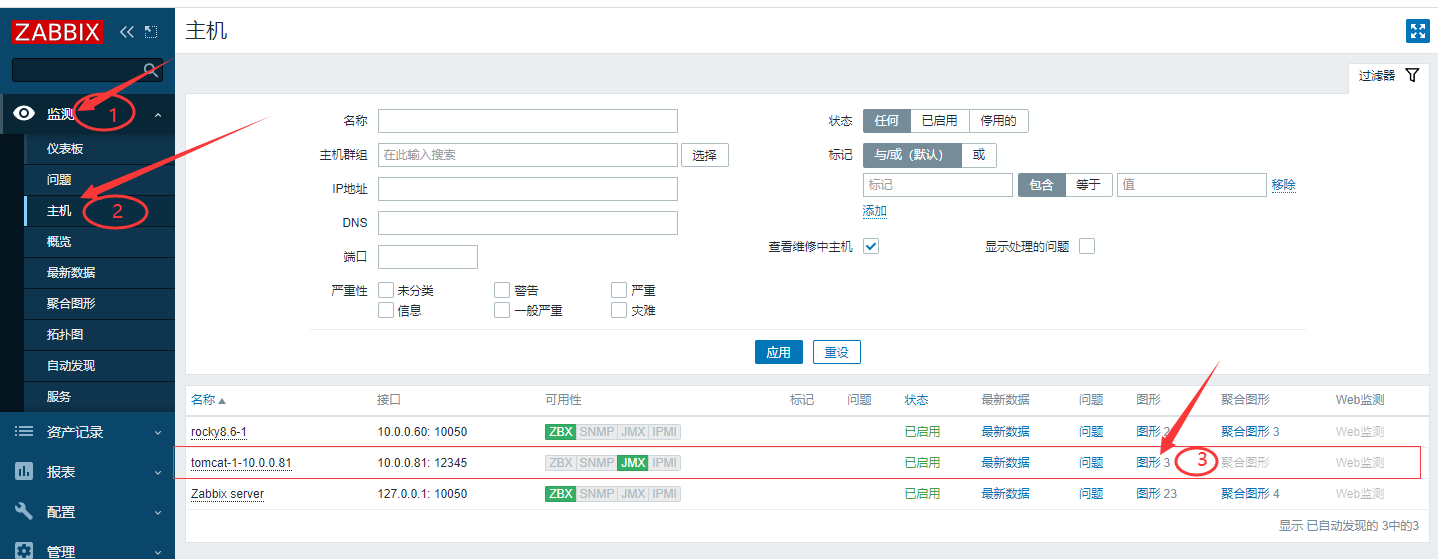Click the 重设 button
Screen dimensions: 1438x559
[836, 352]
